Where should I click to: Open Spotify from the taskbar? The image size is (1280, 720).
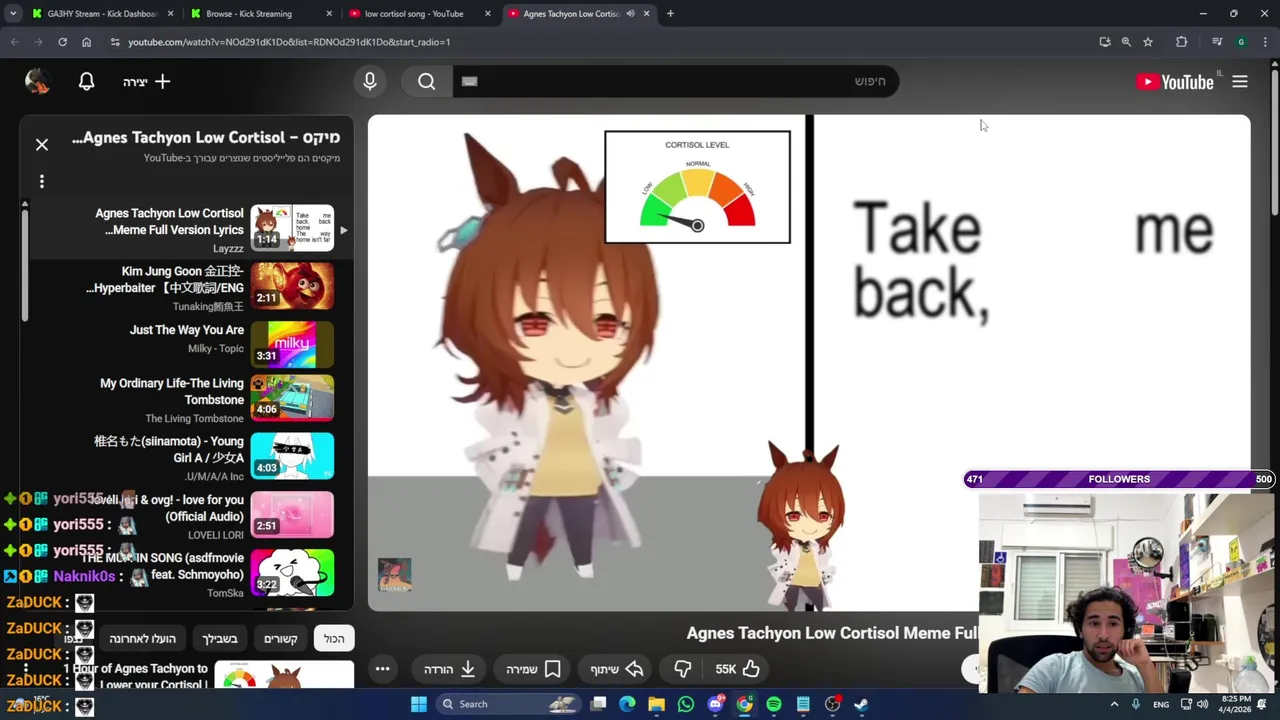pos(774,704)
